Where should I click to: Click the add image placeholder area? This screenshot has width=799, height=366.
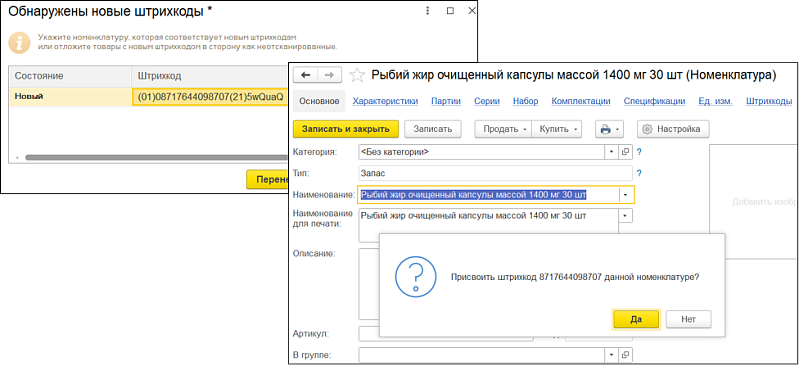(754, 201)
